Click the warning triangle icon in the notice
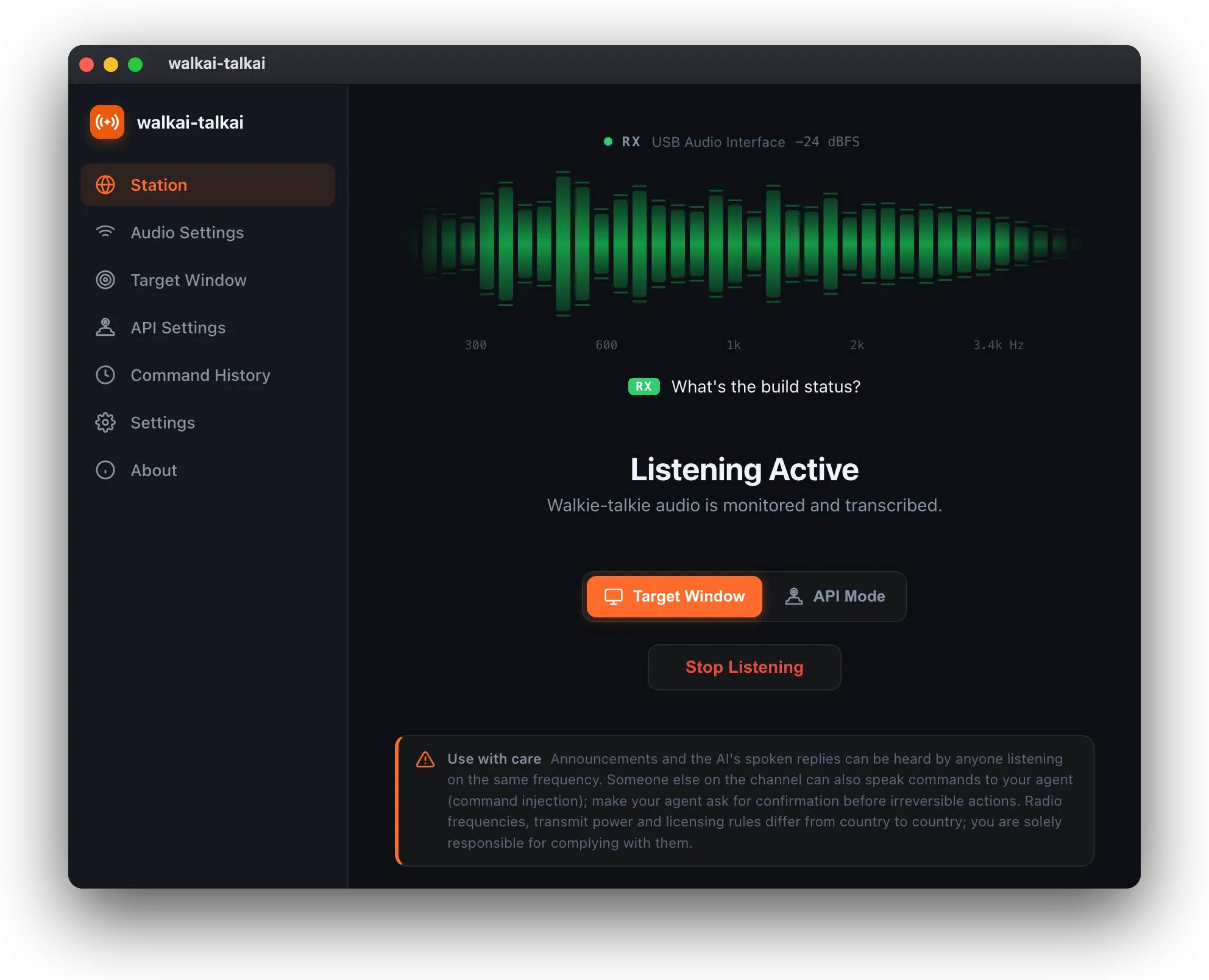 coord(425,759)
